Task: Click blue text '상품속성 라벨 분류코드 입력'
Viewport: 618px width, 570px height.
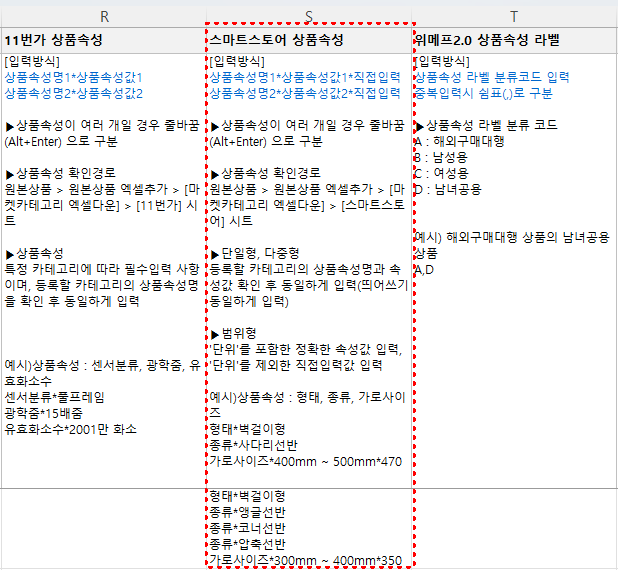Action: [492, 78]
